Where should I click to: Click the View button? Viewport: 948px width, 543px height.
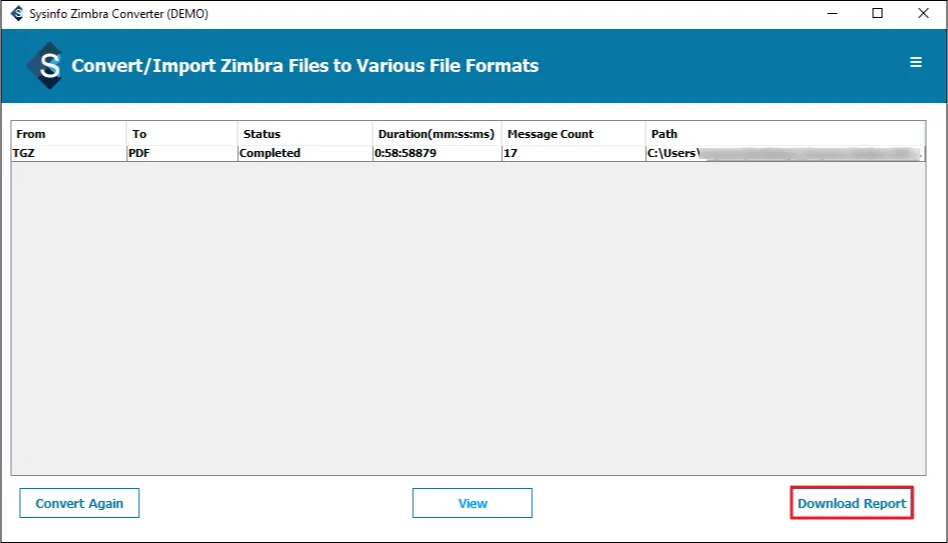472,503
